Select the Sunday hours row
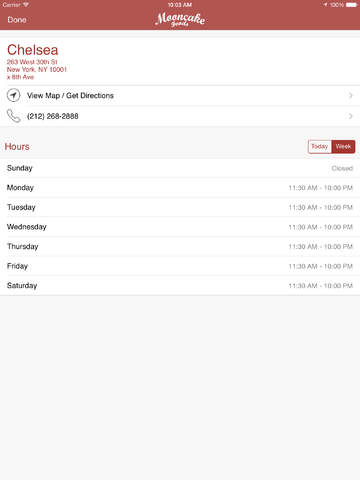Image resolution: width=360 pixels, height=480 pixels. [180, 168]
